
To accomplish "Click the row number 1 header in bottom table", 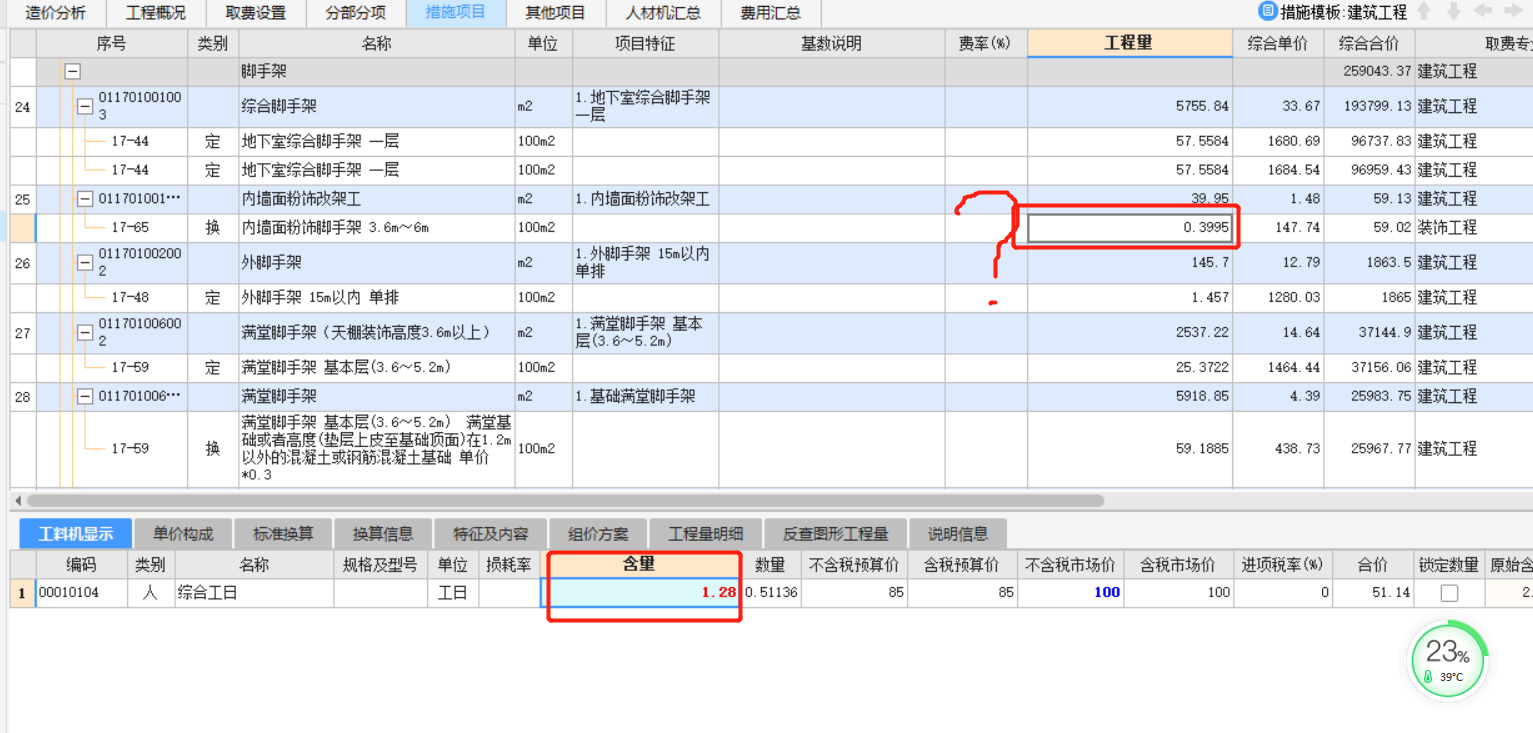I will tap(22, 593).
